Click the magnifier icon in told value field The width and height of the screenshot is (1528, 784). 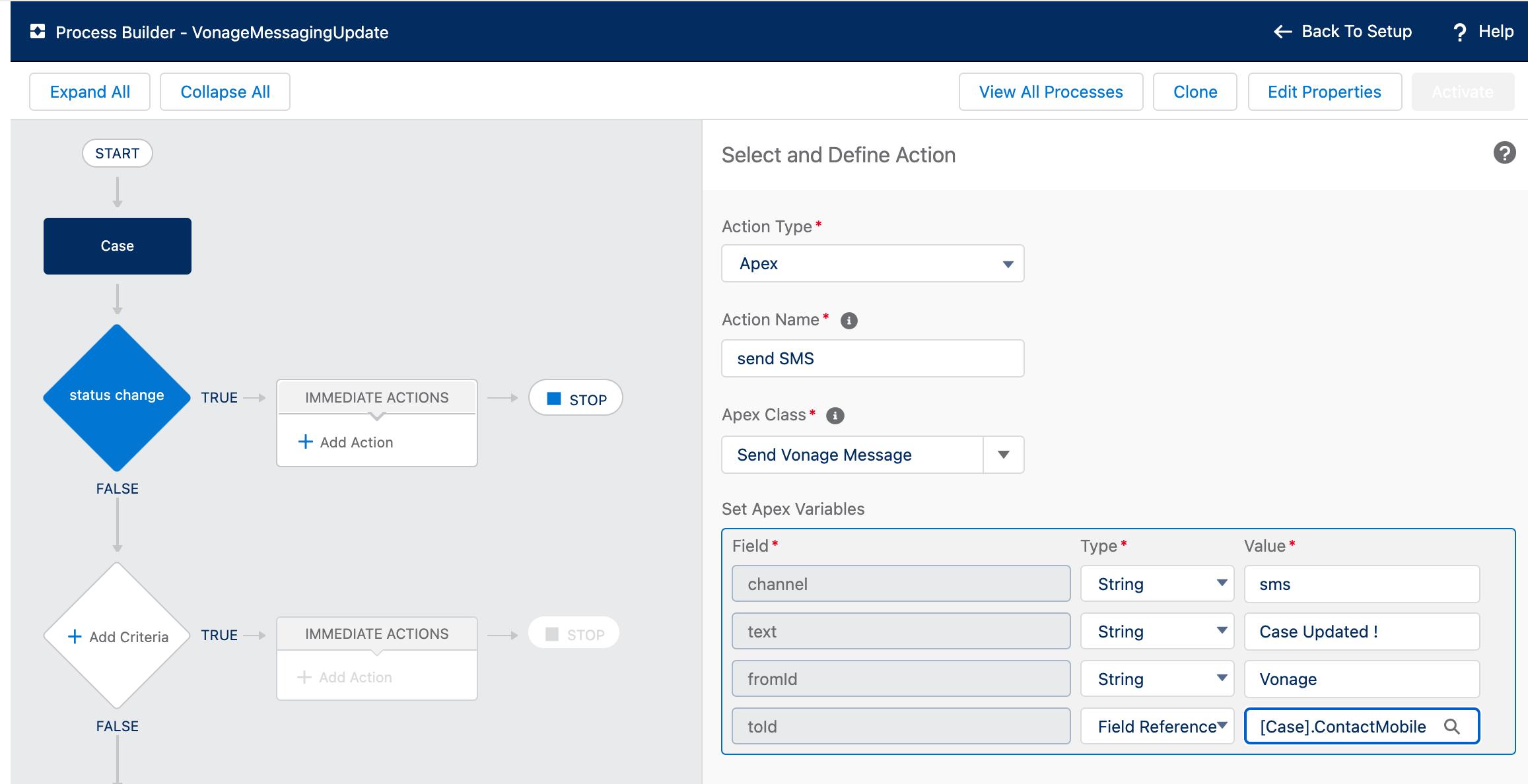click(x=1451, y=727)
